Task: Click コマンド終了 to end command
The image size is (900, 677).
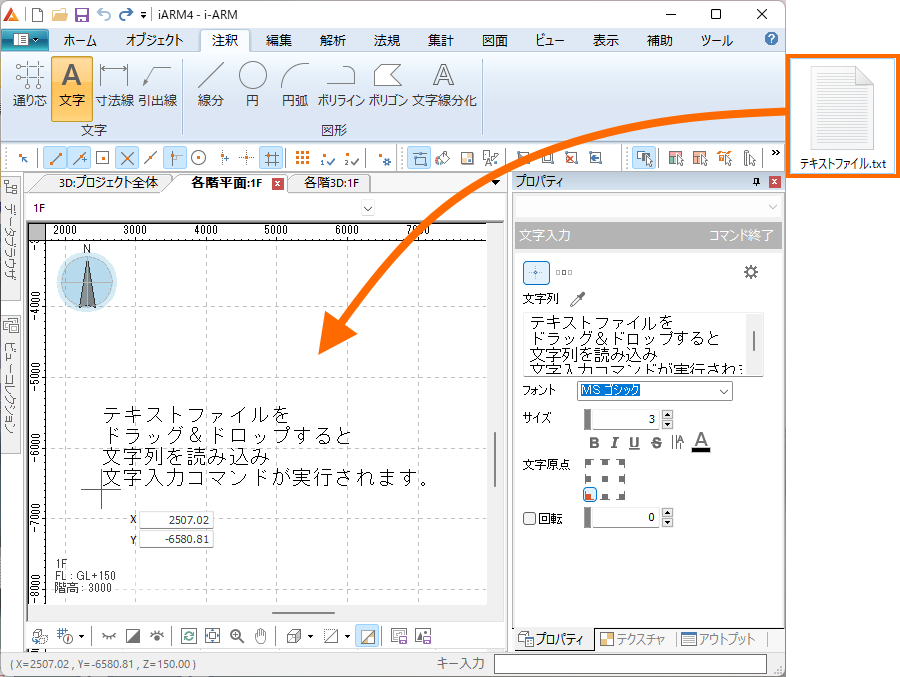Action: click(741, 235)
